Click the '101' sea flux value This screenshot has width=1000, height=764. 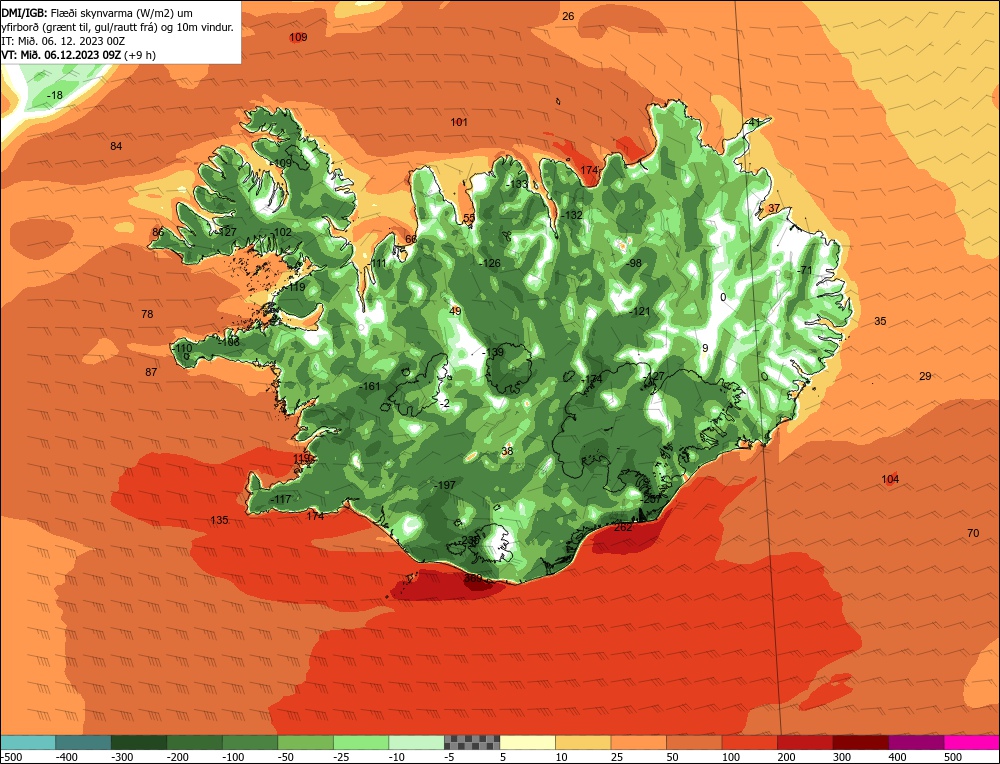[x=459, y=122]
